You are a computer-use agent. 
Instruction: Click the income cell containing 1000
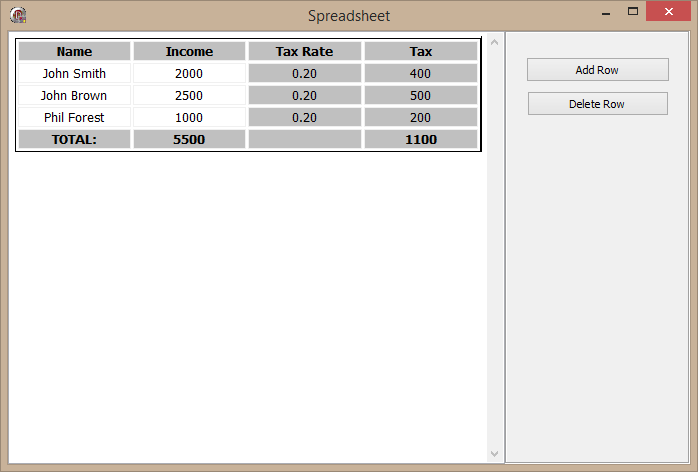coord(189,117)
